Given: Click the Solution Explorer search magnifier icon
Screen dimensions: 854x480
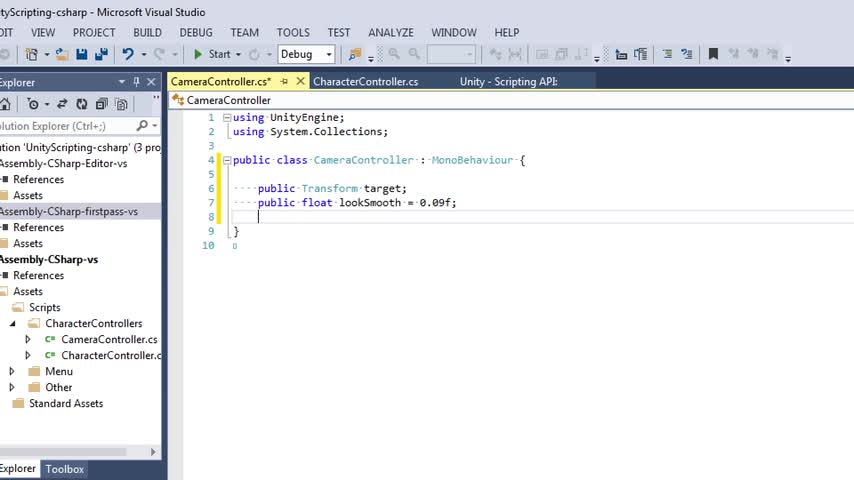Looking at the screenshot, I should tap(142, 126).
